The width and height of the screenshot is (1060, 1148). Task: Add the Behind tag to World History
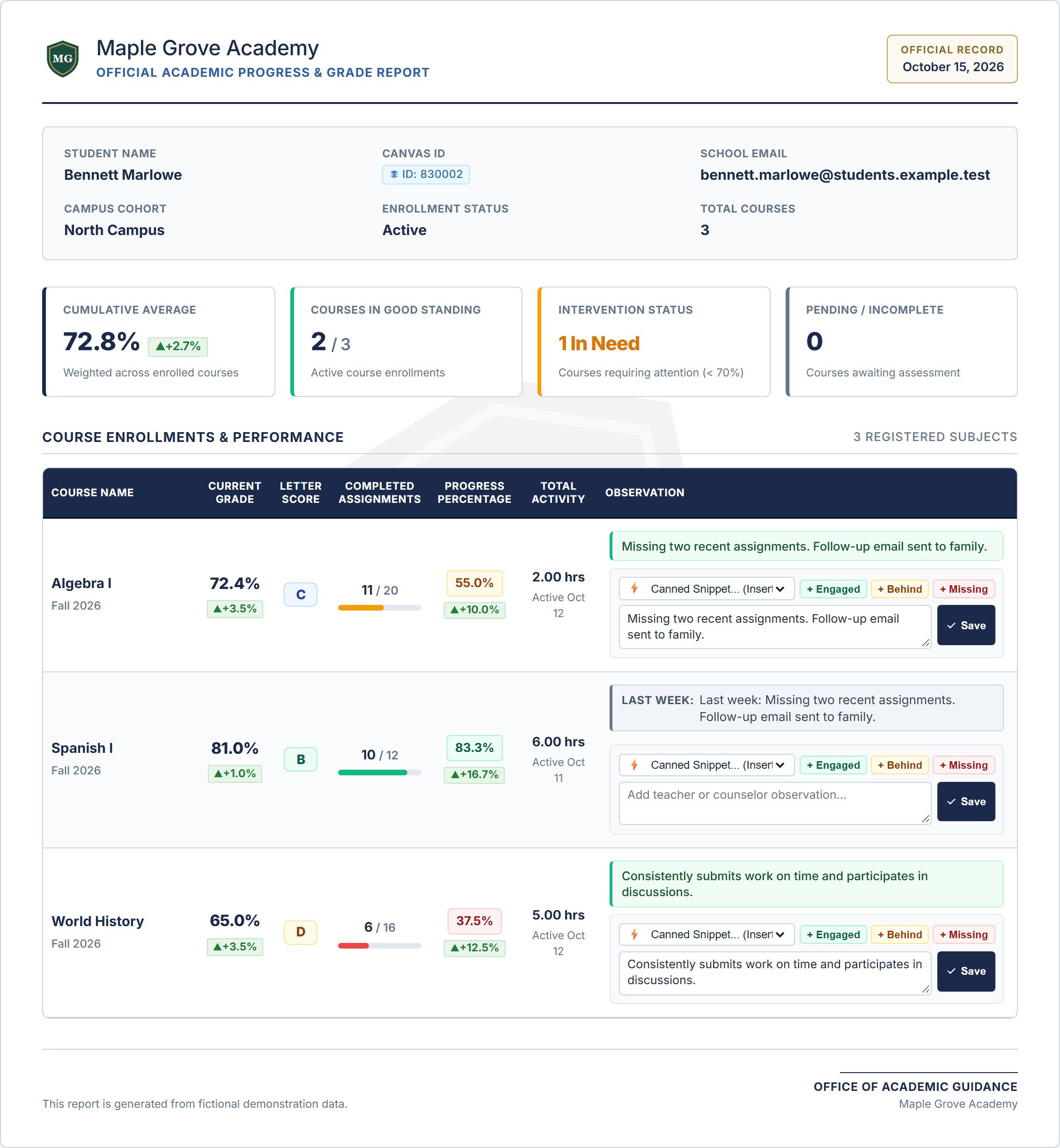tap(899, 935)
